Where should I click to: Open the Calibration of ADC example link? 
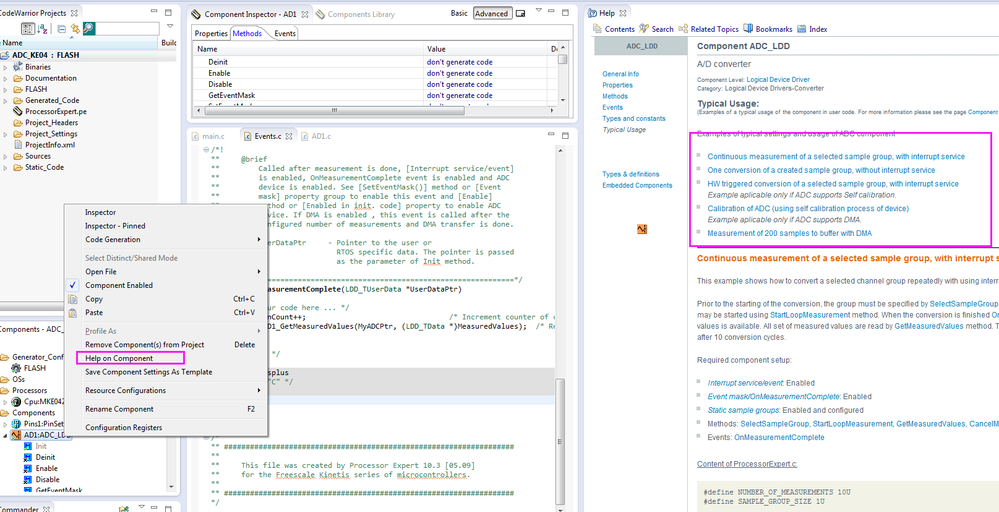807,208
